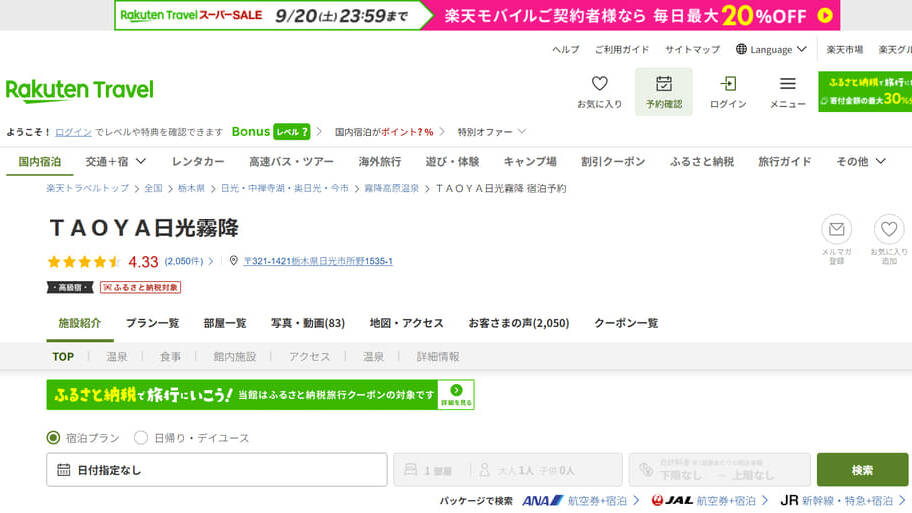Open the 高速バス・ツアー menu item
This screenshot has height=513, width=912.
[x=291, y=162]
